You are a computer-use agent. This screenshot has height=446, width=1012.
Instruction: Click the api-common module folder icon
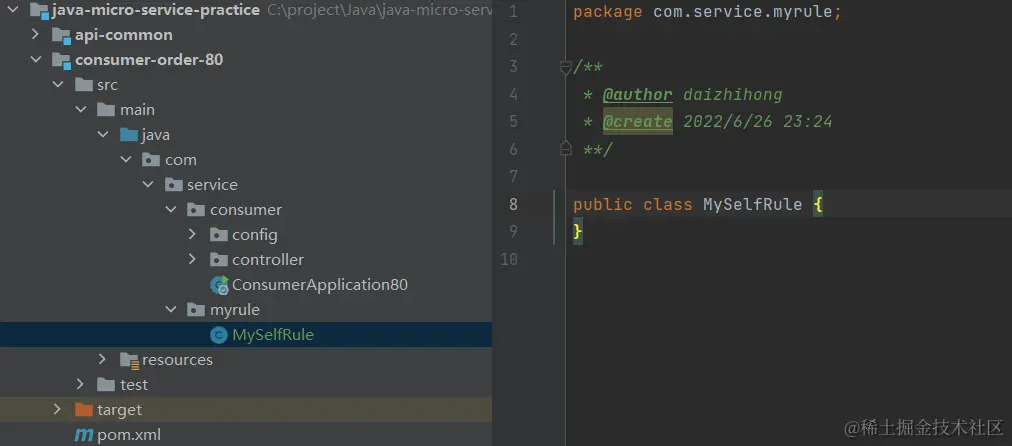[x=61, y=35]
